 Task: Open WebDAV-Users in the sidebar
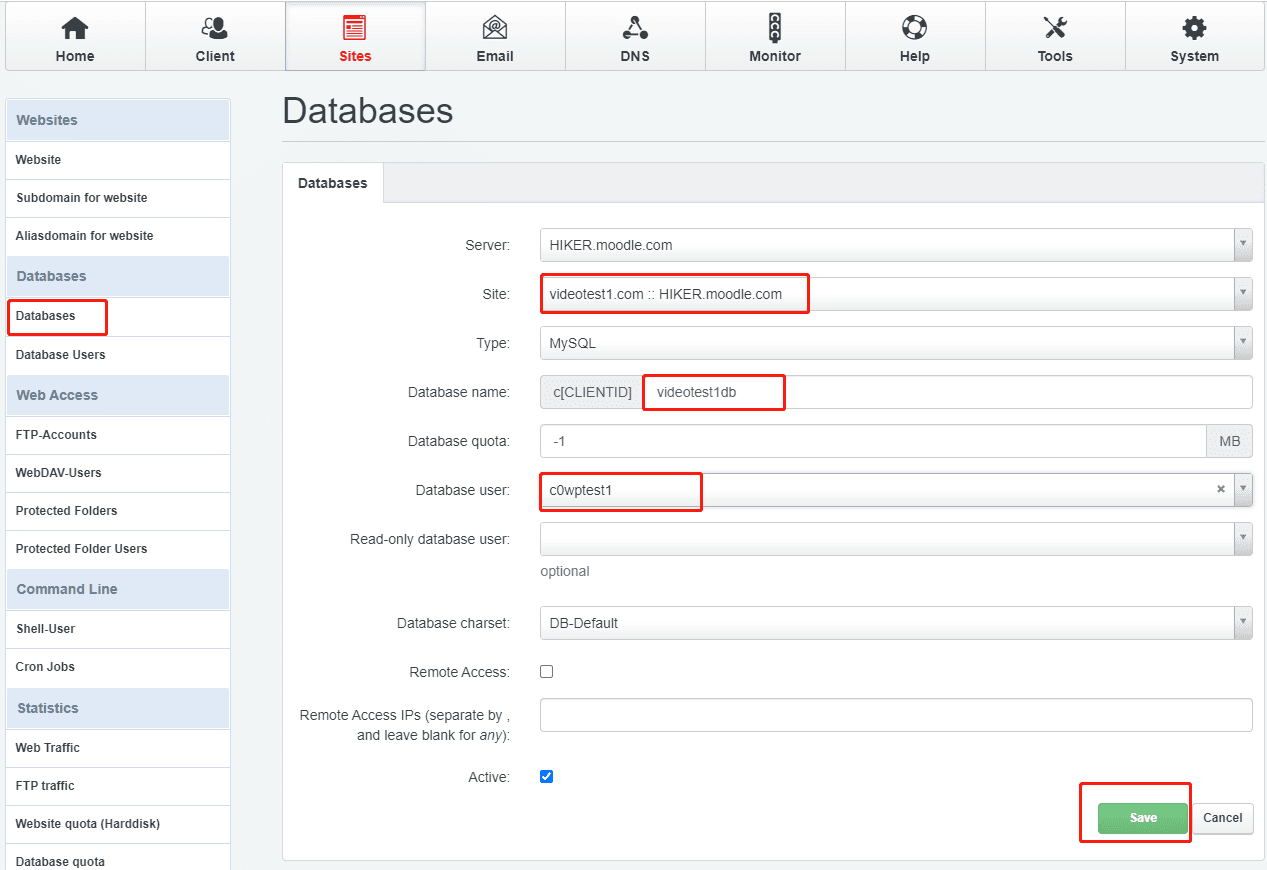point(118,473)
